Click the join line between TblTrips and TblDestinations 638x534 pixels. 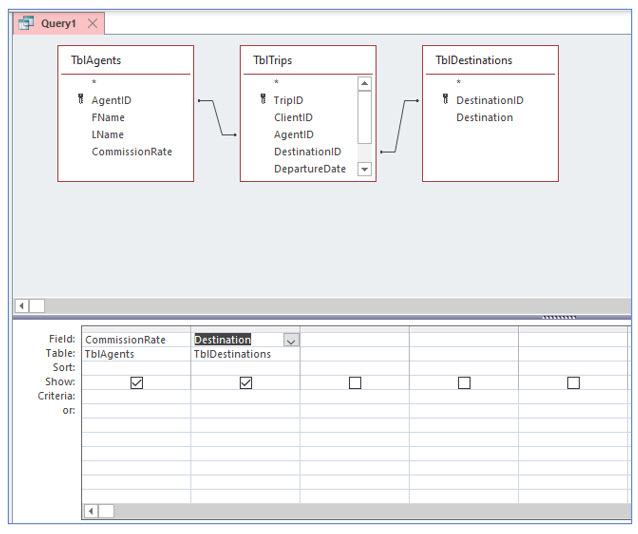400,126
